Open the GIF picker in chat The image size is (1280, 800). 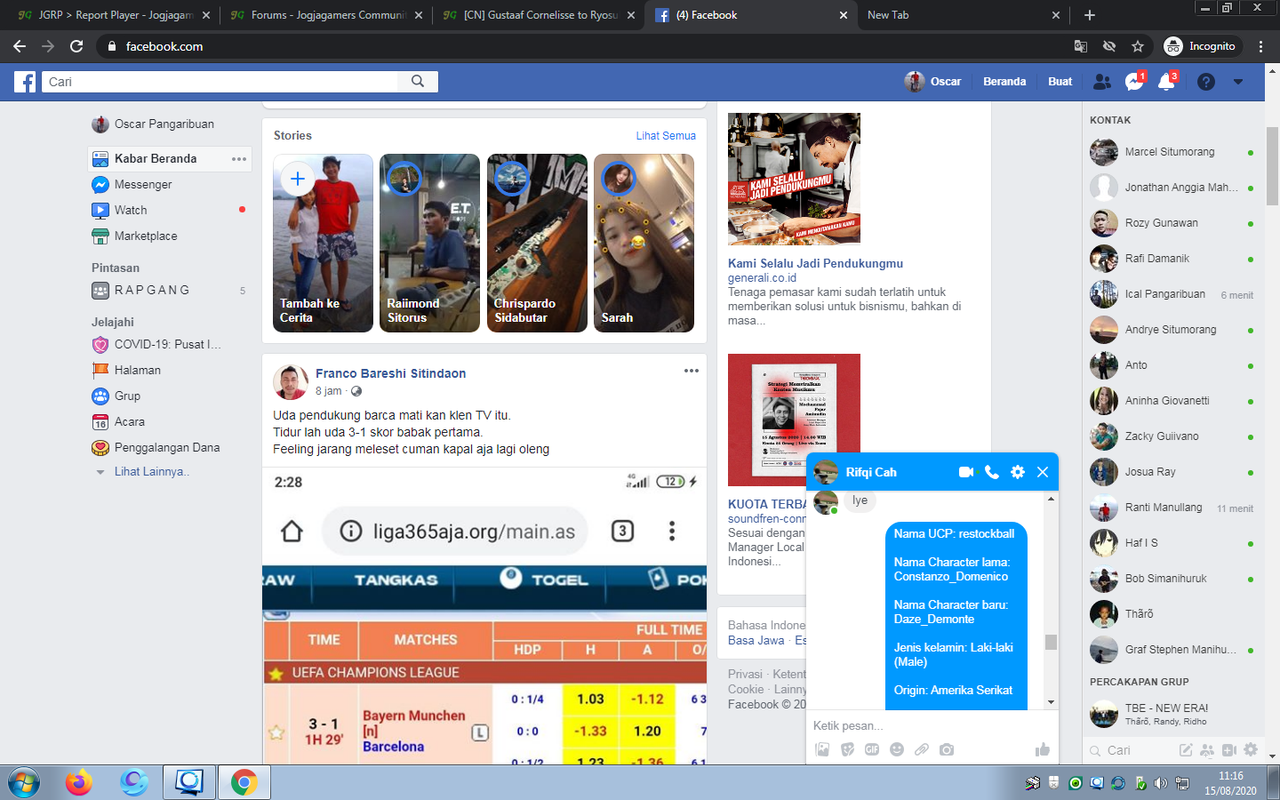click(x=872, y=749)
